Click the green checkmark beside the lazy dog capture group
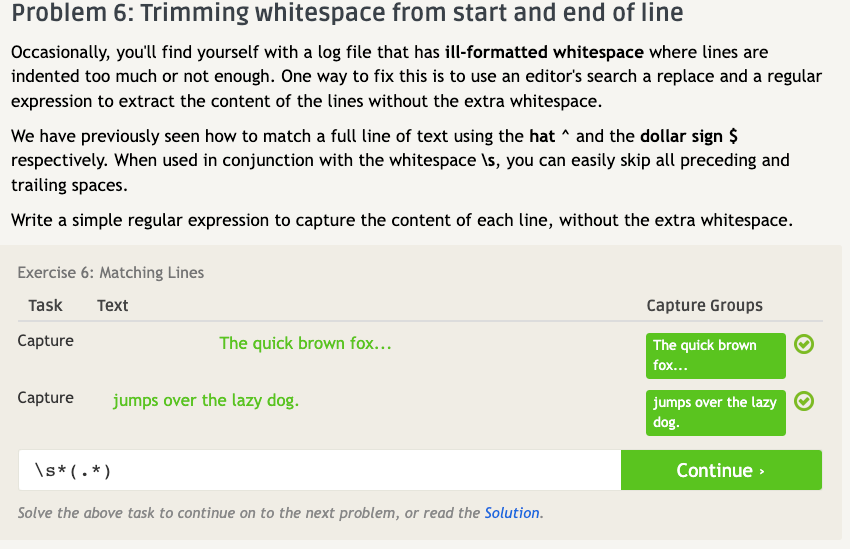The height and width of the screenshot is (549, 850). pos(803,402)
